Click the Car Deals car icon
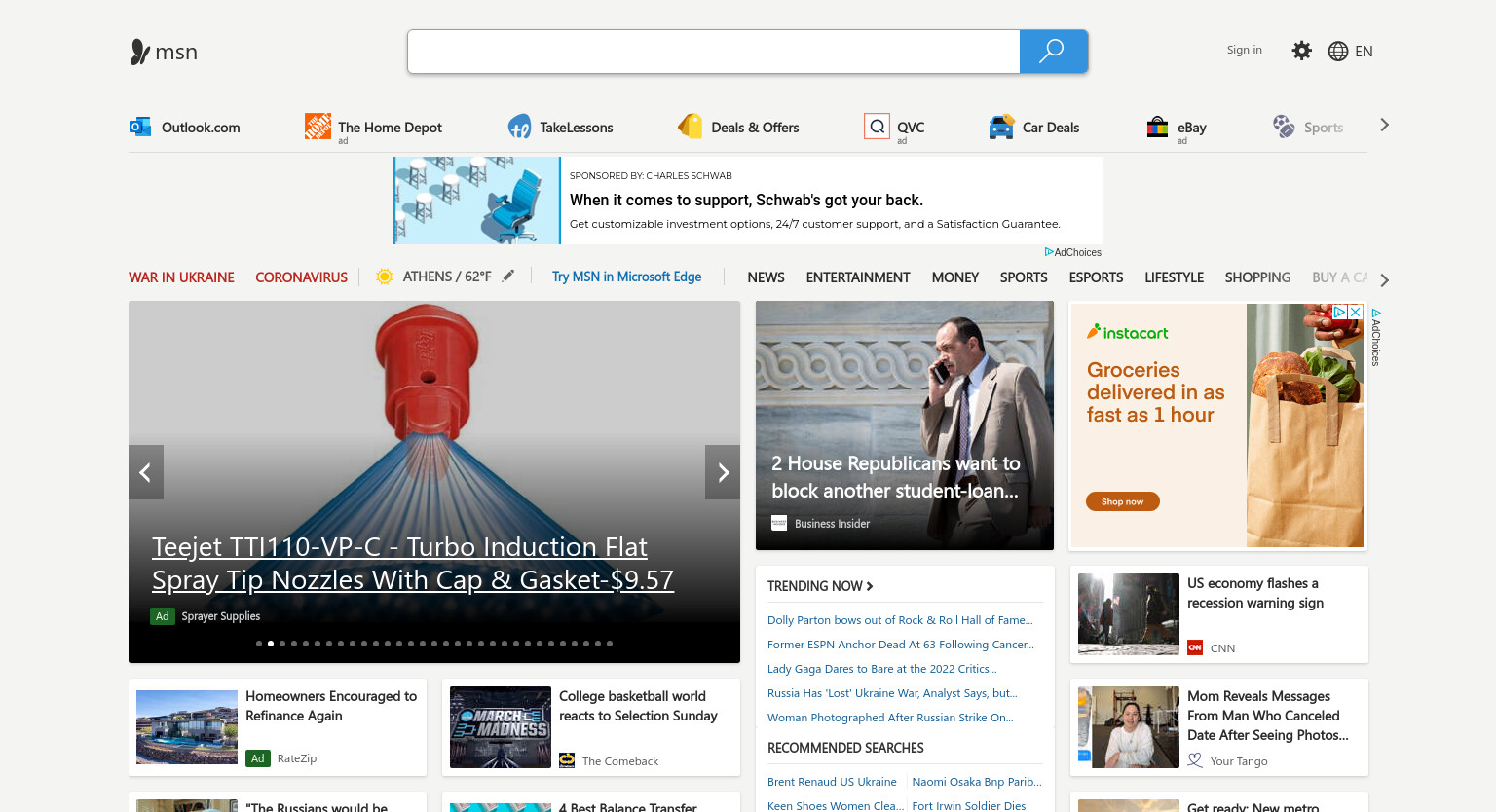The height and width of the screenshot is (812, 1496). (x=1001, y=127)
